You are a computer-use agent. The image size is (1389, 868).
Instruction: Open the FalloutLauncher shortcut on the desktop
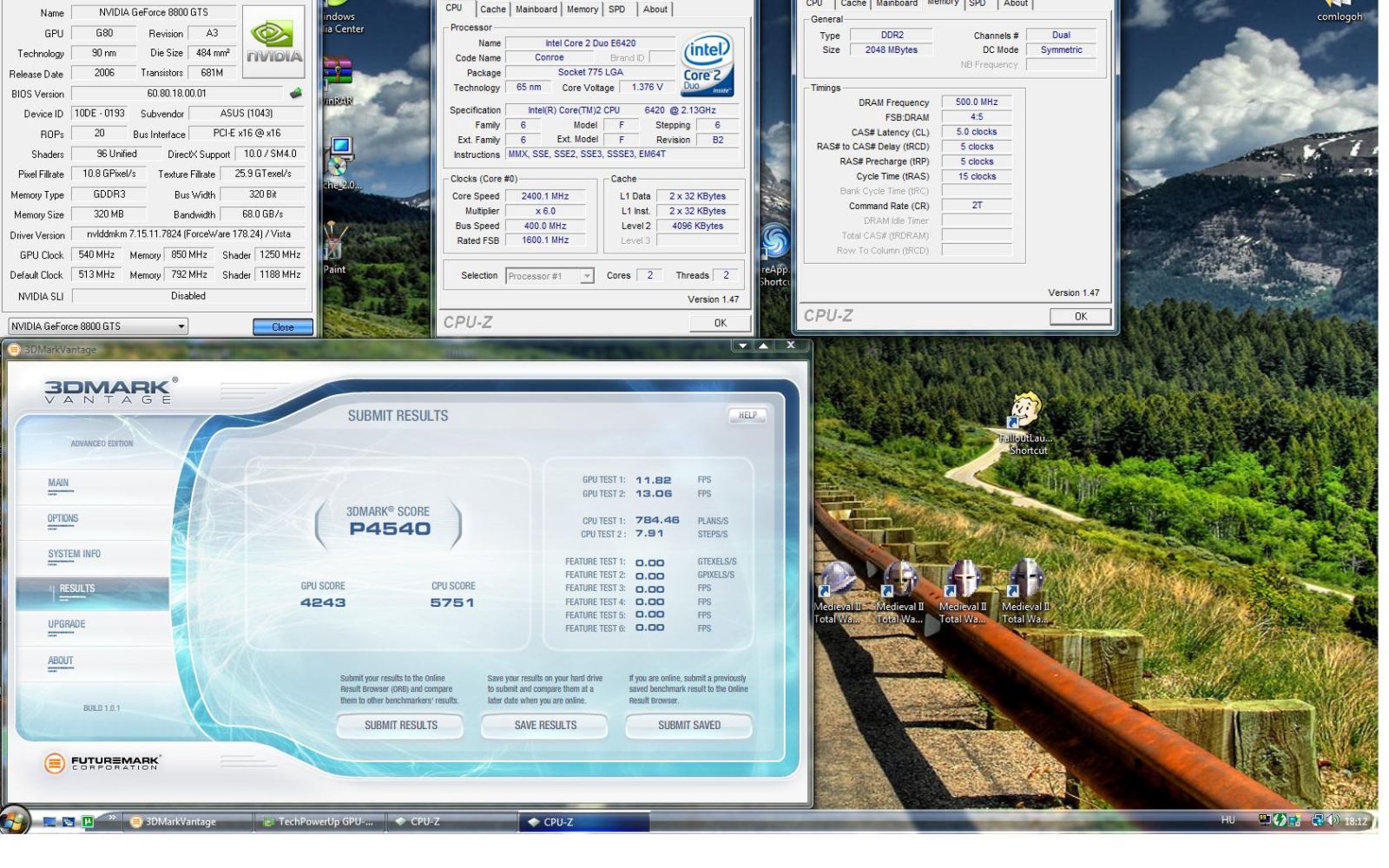(1025, 424)
